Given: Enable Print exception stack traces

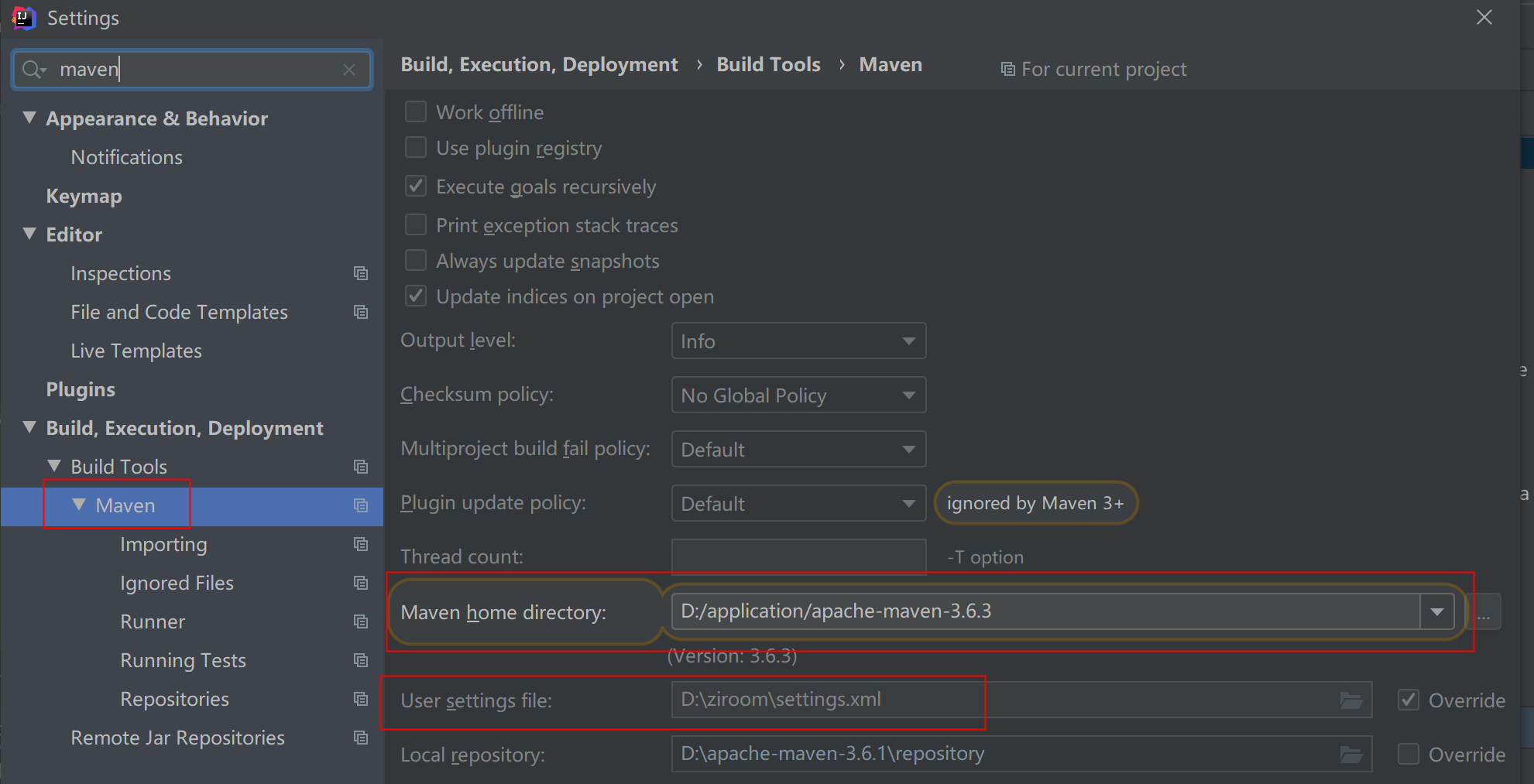Looking at the screenshot, I should pos(416,225).
